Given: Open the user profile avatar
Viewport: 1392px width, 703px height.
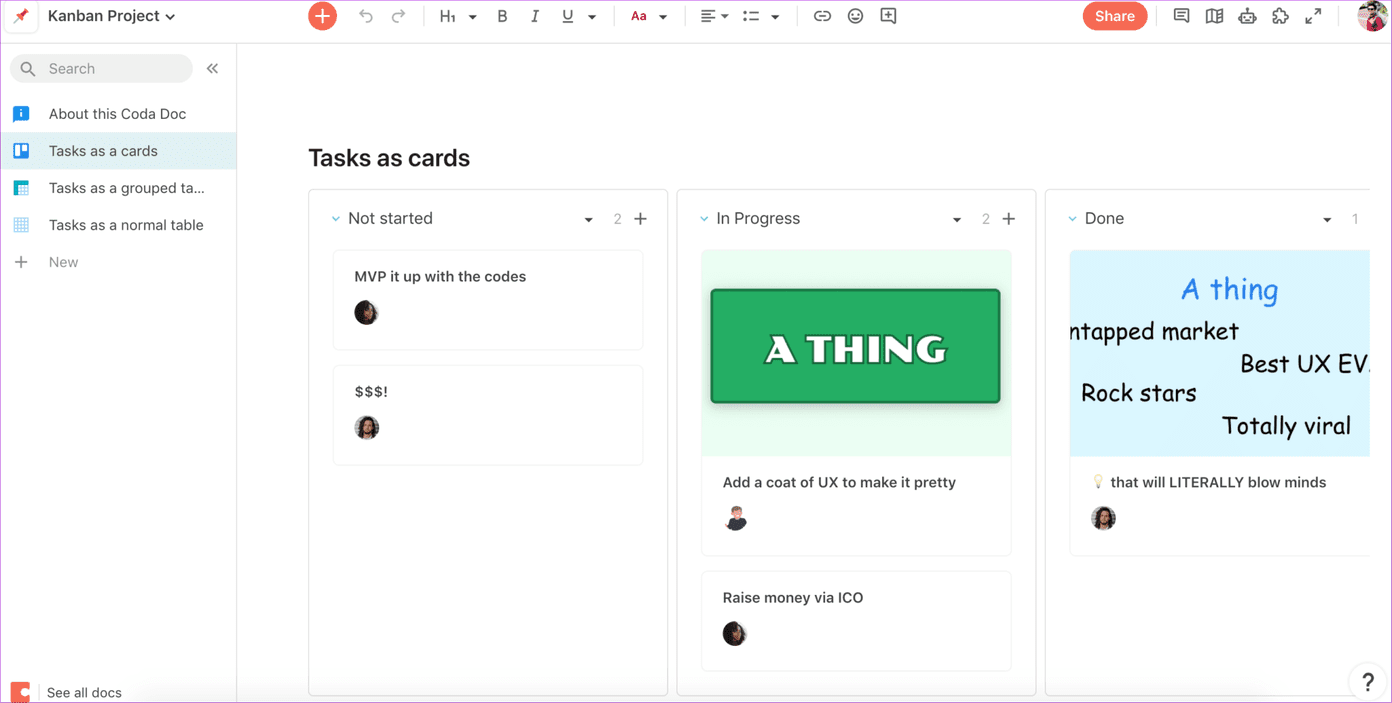Looking at the screenshot, I should (1372, 16).
